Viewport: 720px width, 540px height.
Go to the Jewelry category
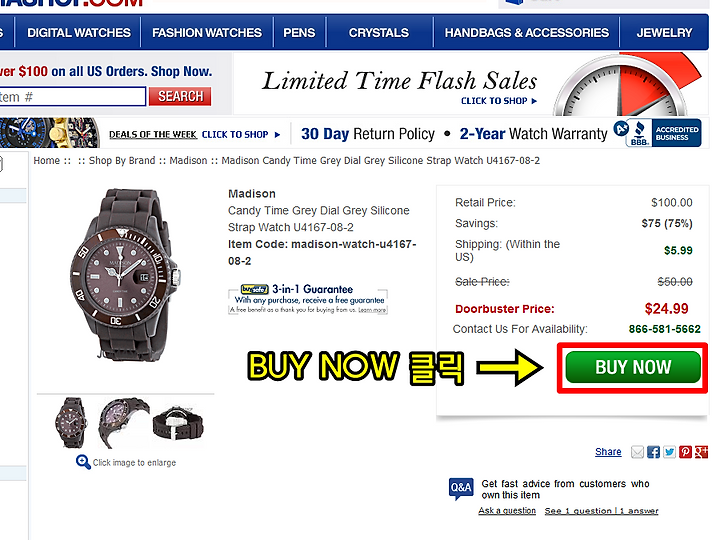664,33
